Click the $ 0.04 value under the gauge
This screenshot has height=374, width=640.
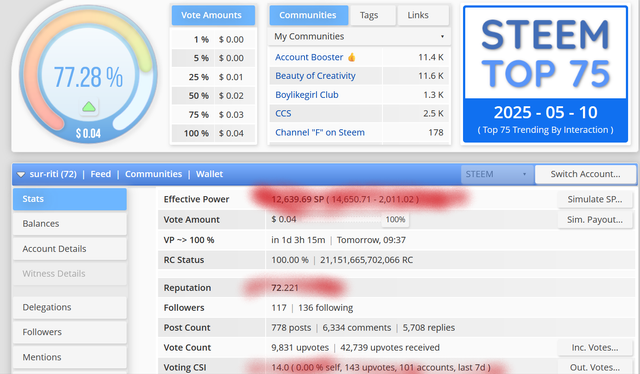[88, 134]
